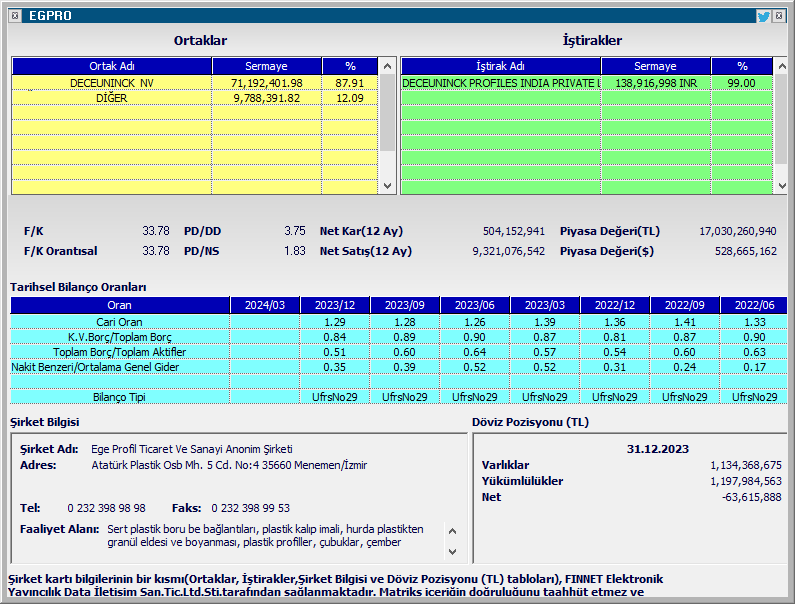Click the 2022/12 period column header
795x604 pixels.
[x=615, y=305]
